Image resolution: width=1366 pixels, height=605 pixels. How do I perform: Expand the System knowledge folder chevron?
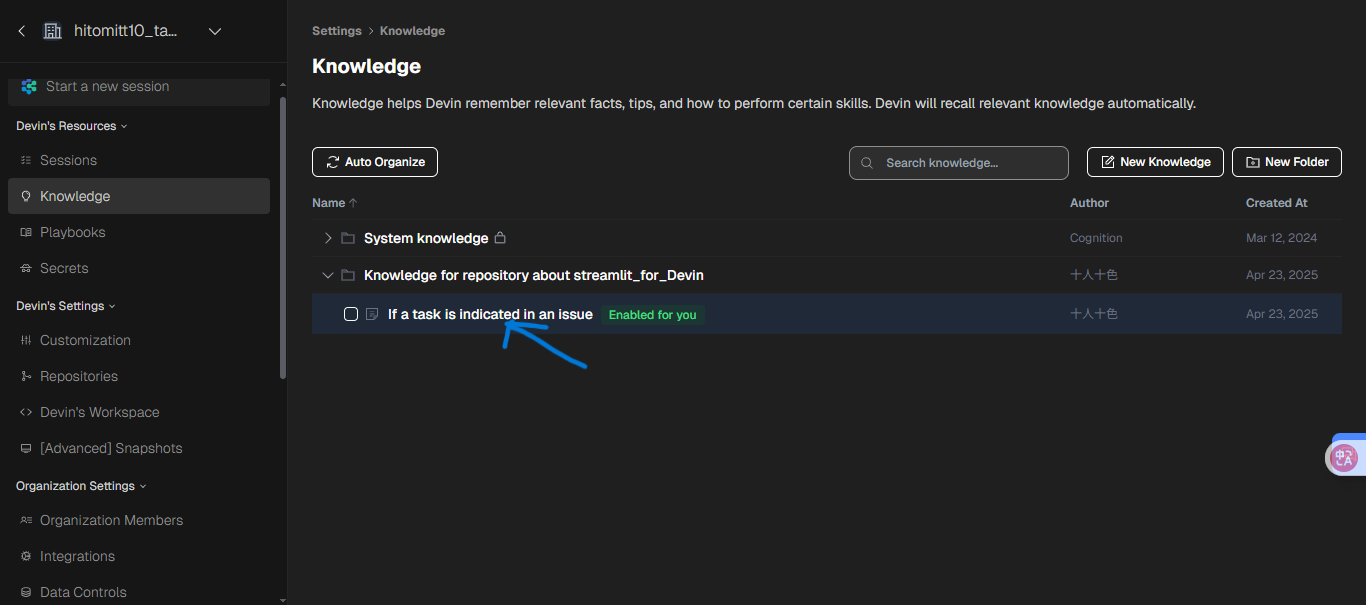(328, 238)
